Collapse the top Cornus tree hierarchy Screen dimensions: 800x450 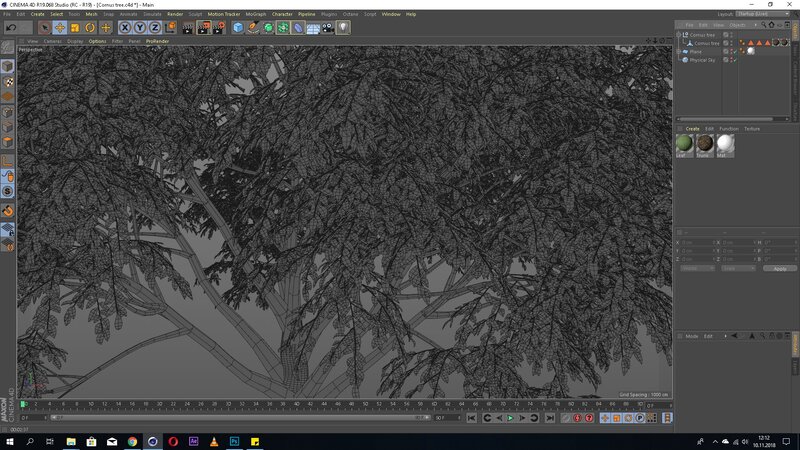(680, 35)
